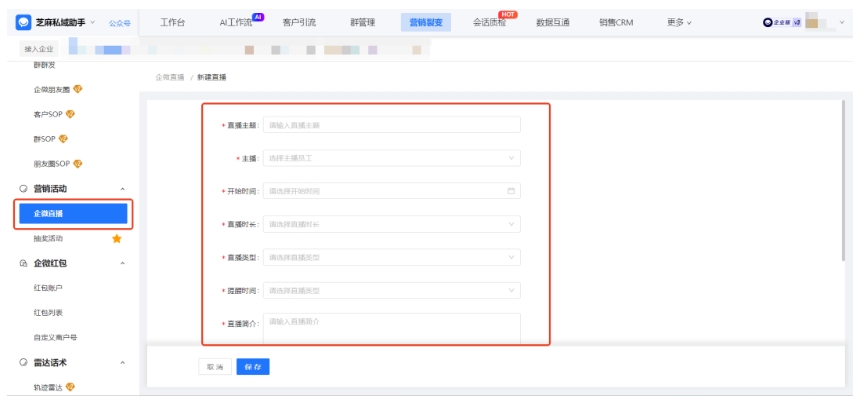The height and width of the screenshot is (406, 866).
Task: Click the diamond badge next to 客户SOP
Action: click(71, 114)
